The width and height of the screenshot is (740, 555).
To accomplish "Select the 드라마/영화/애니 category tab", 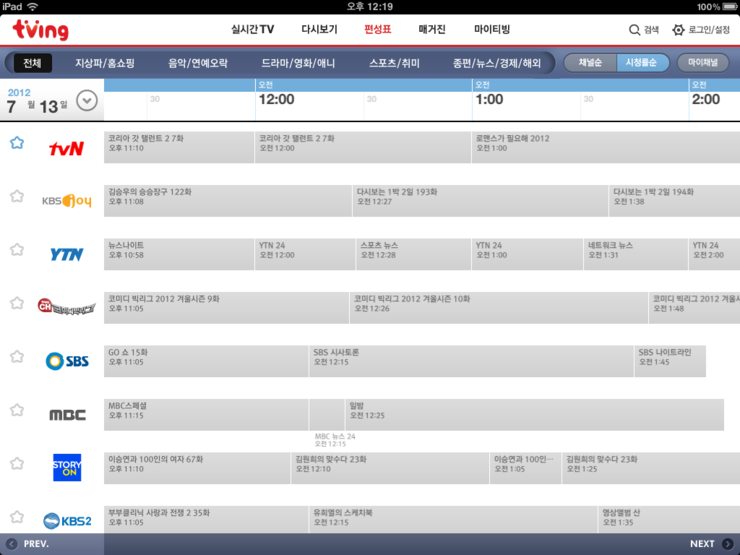I will (298, 63).
